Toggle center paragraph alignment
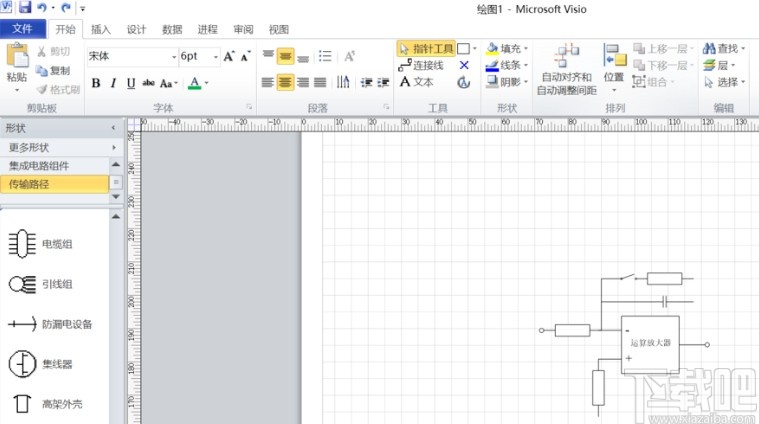 (285, 82)
